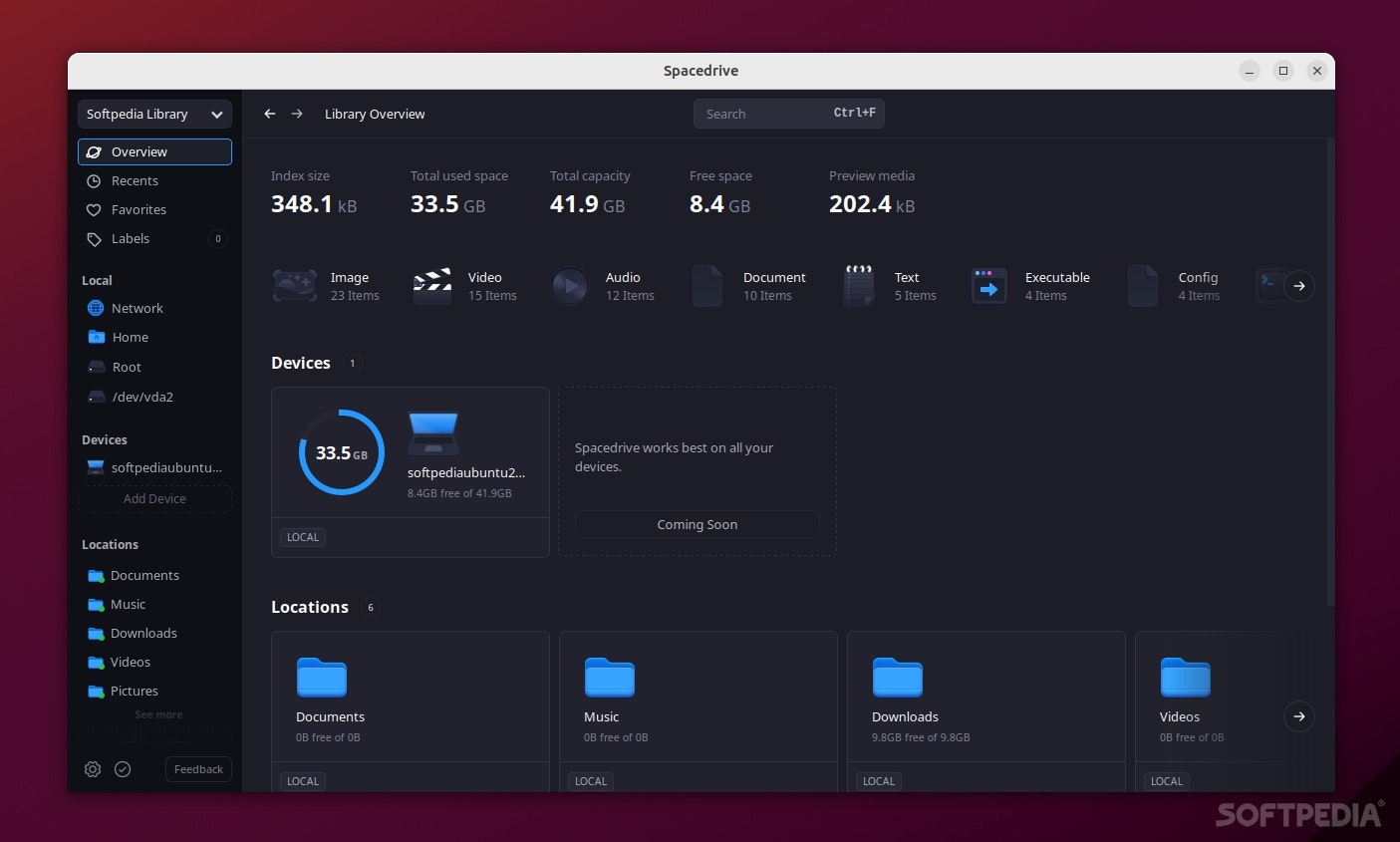Open Videos location in sidebar
The width and height of the screenshot is (1400, 842).
pos(154,662)
